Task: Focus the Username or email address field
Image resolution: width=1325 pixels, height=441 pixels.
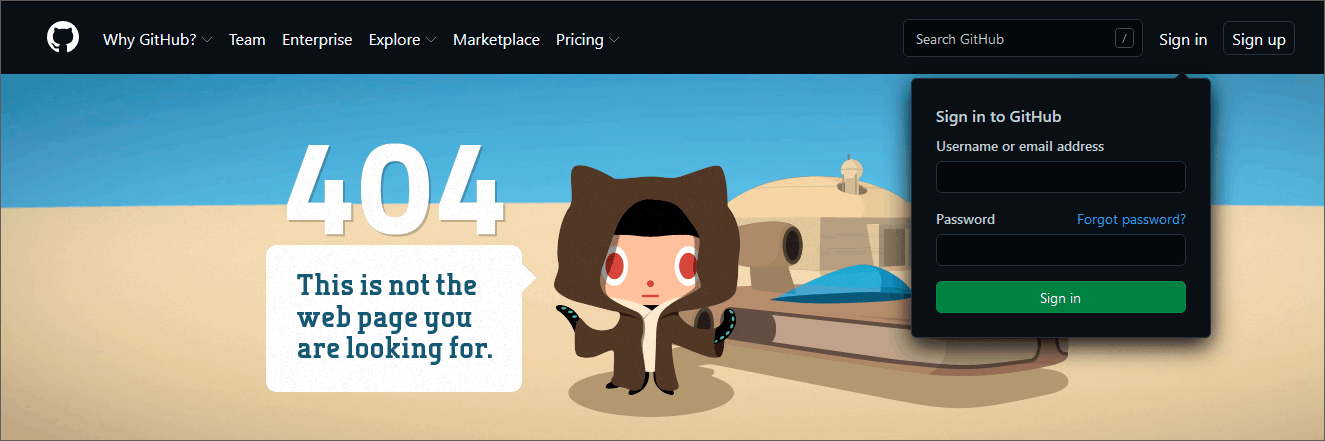Action: pos(1061,177)
